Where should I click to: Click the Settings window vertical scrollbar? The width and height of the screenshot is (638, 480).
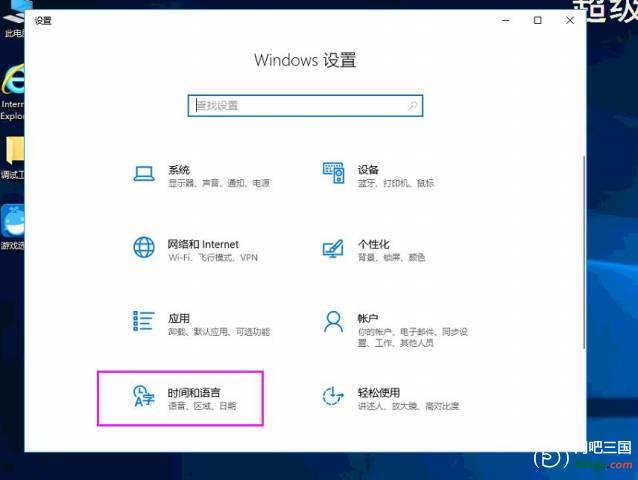584,251
